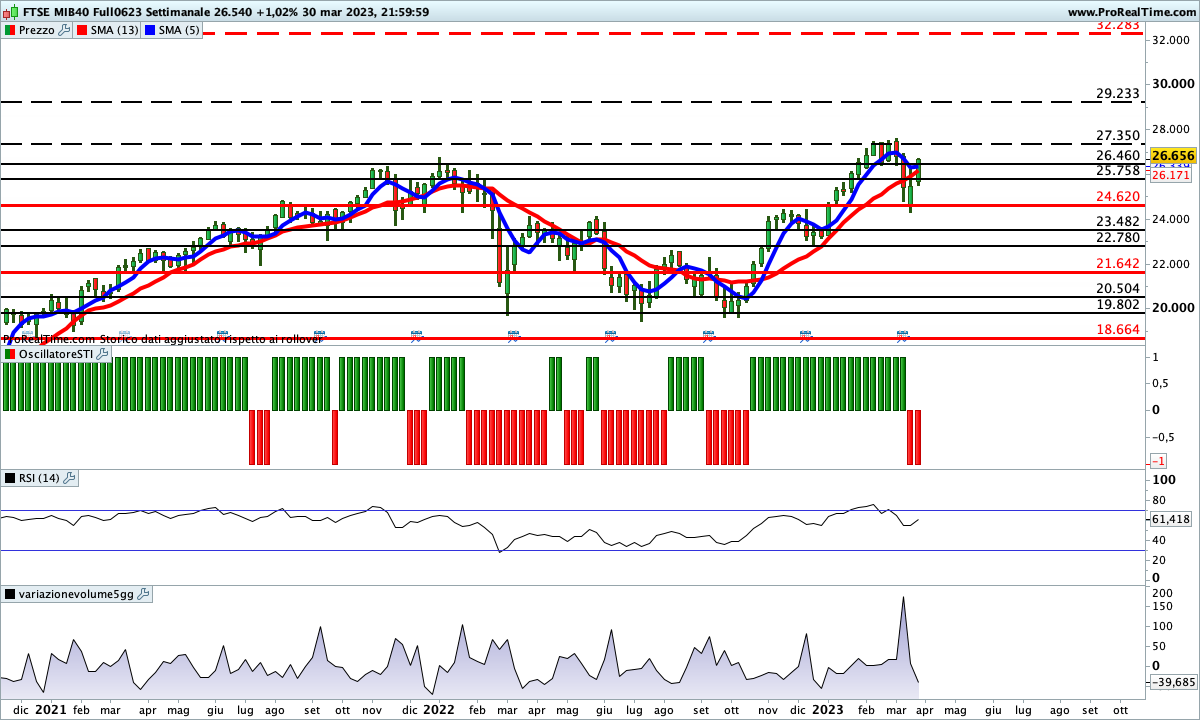Click the red 26.171 SMA value tag
This screenshot has height=720, width=1200.
point(1170,175)
